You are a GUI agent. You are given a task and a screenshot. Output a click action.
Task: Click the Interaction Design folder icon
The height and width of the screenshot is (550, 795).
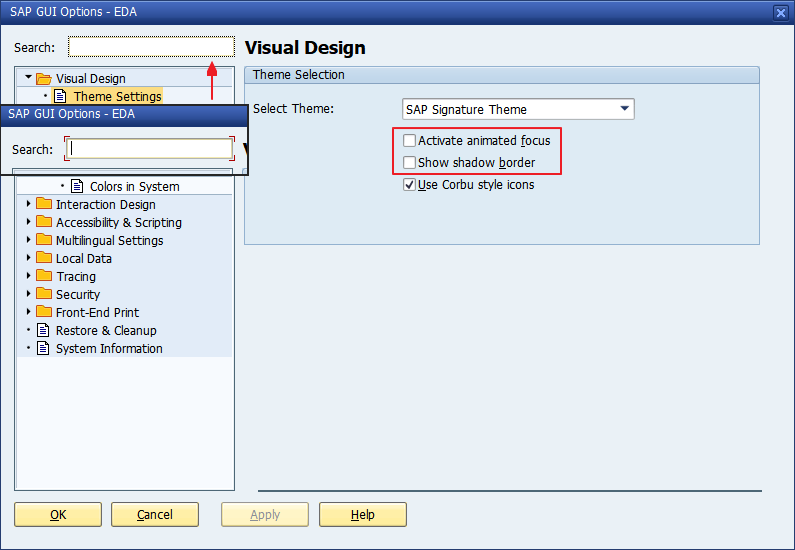point(44,204)
